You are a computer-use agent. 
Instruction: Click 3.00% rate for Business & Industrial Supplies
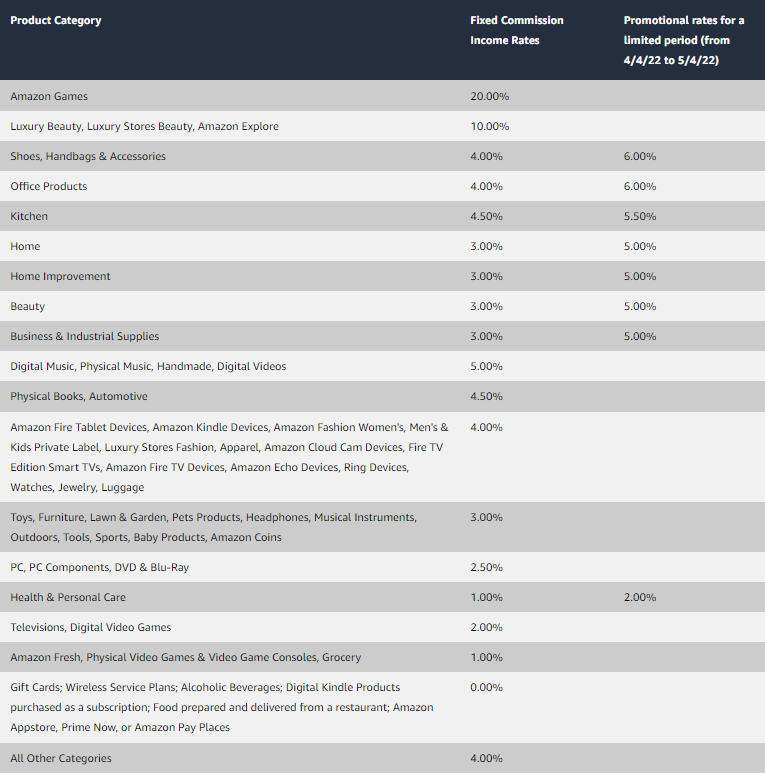(x=486, y=336)
